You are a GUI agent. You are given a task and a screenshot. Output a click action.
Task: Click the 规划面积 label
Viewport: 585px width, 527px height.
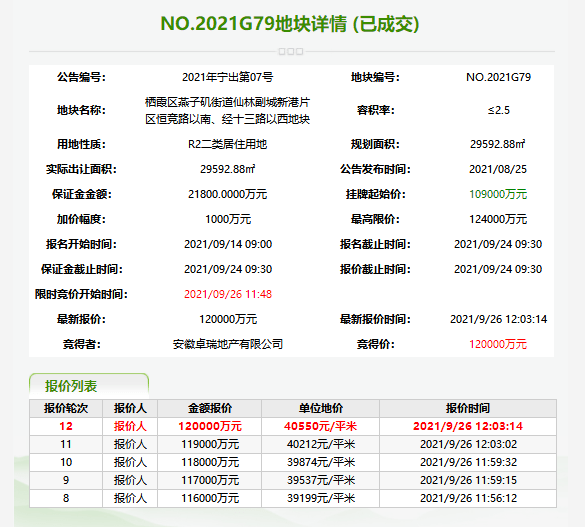[375, 144]
